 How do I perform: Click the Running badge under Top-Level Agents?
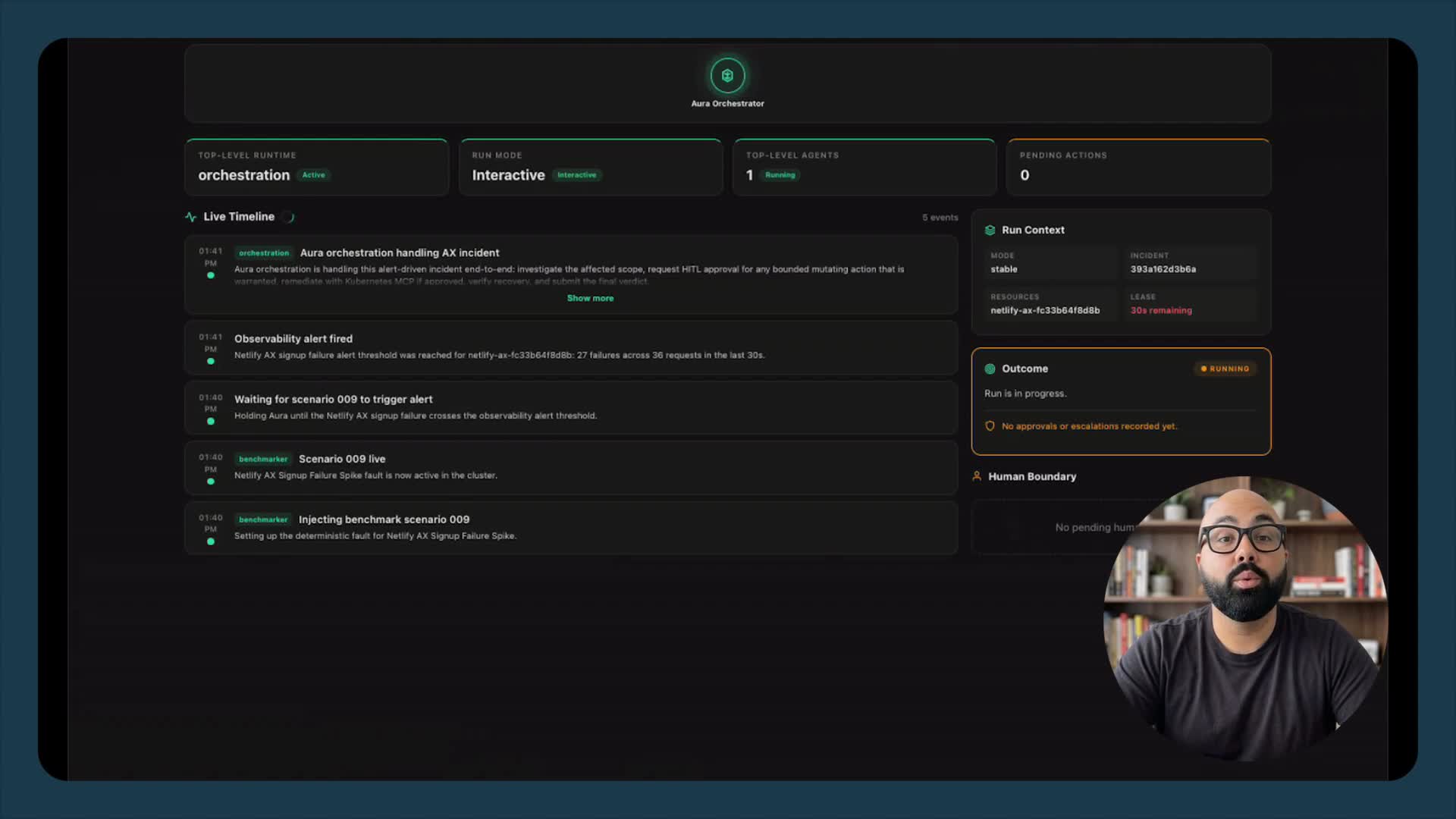[x=780, y=175]
